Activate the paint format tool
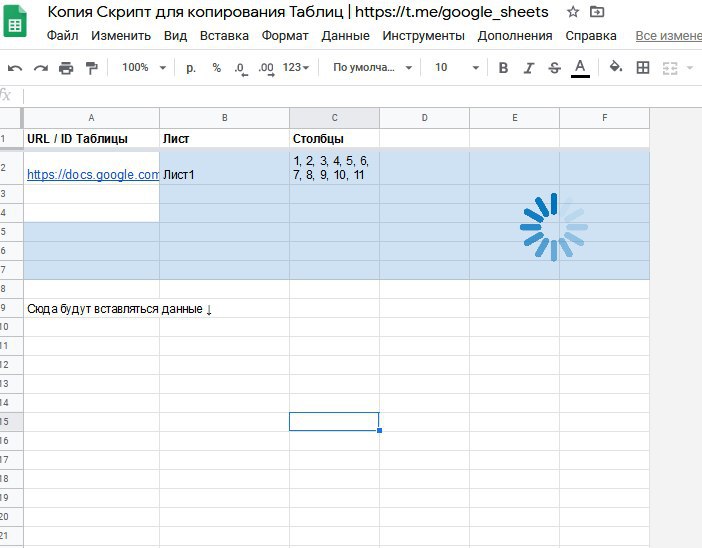Viewport: 702px width, 548px height. pyautogui.click(x=91, y=68)
